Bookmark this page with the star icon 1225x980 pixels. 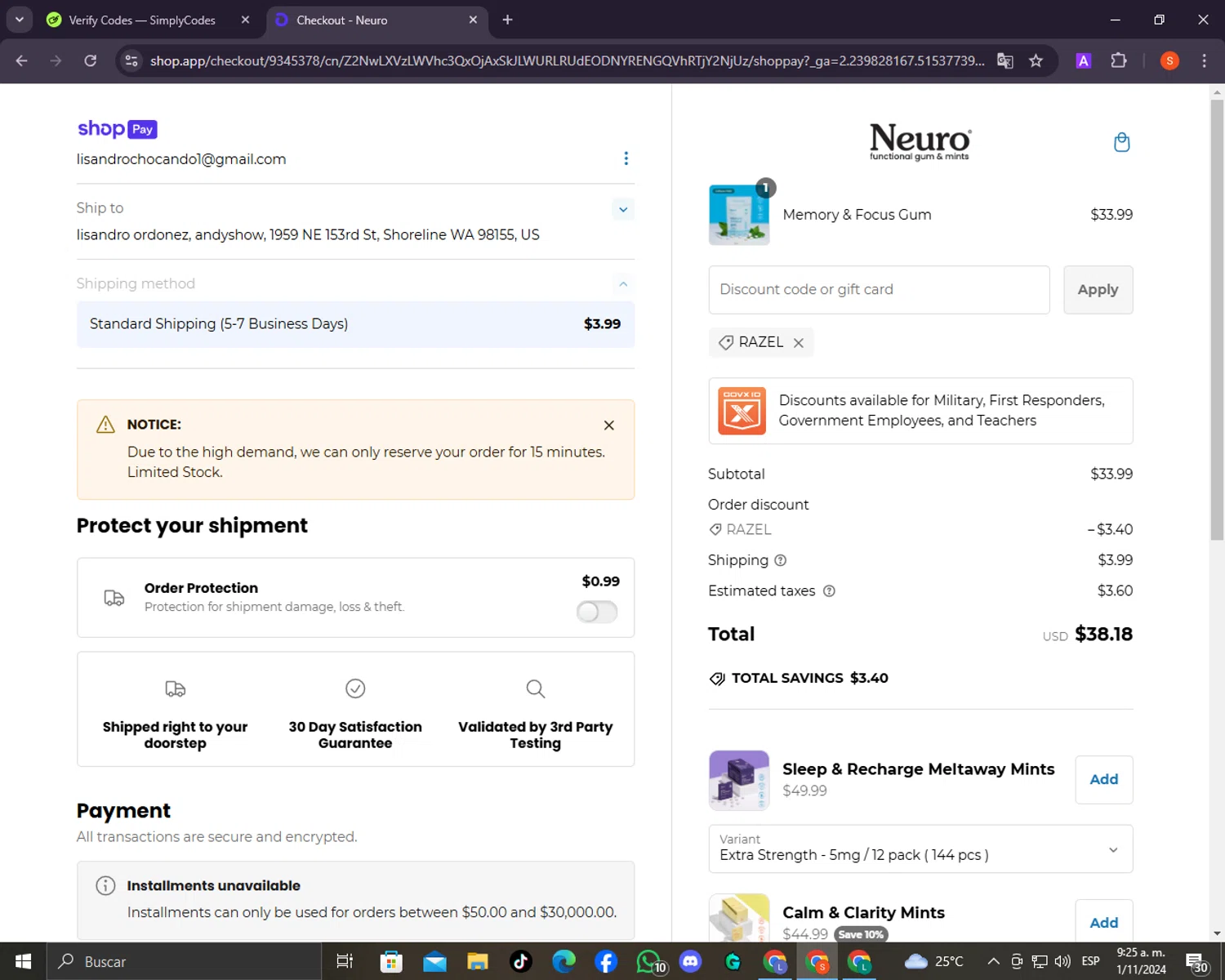[x=1036, y=61]
